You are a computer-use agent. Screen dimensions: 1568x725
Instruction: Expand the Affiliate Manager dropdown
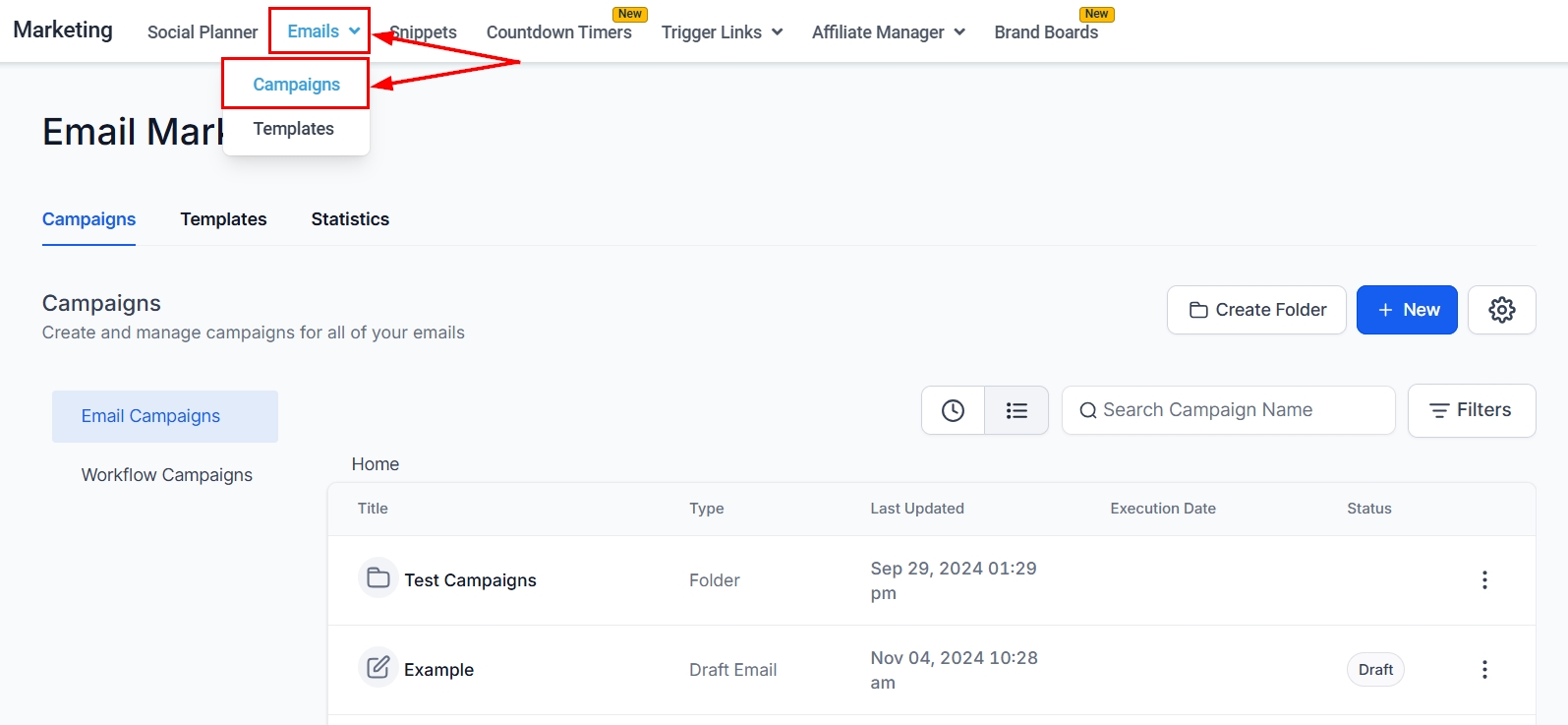click(x=888, y=32)
